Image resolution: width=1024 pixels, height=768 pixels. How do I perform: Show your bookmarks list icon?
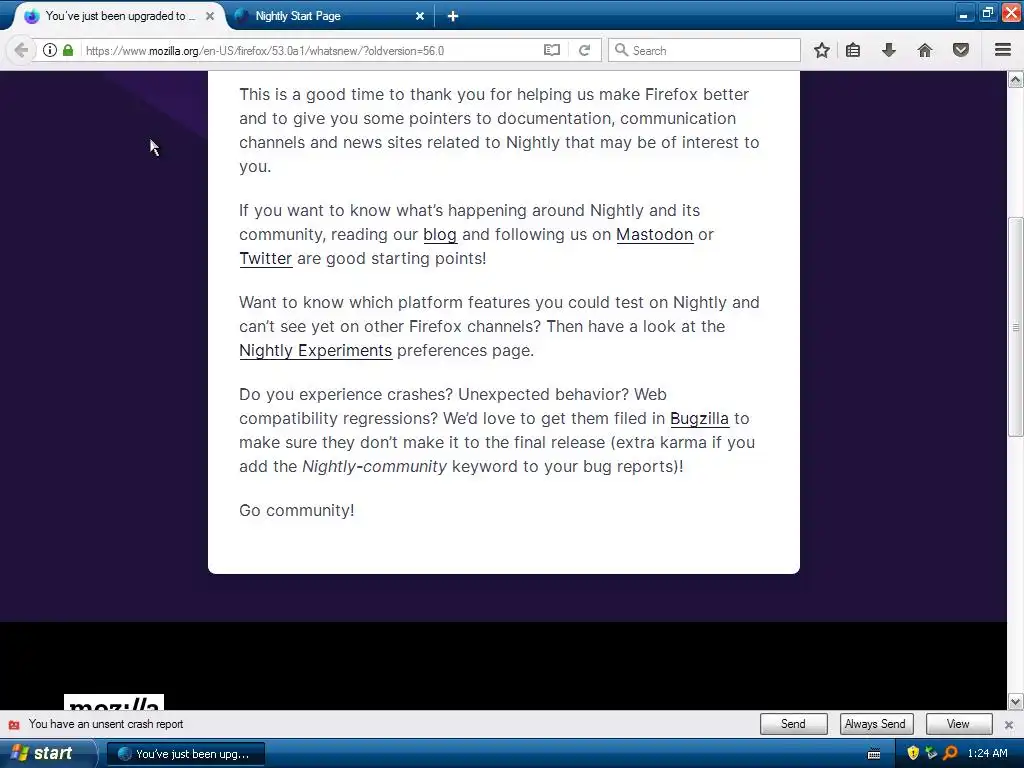[x=853, y=50]
